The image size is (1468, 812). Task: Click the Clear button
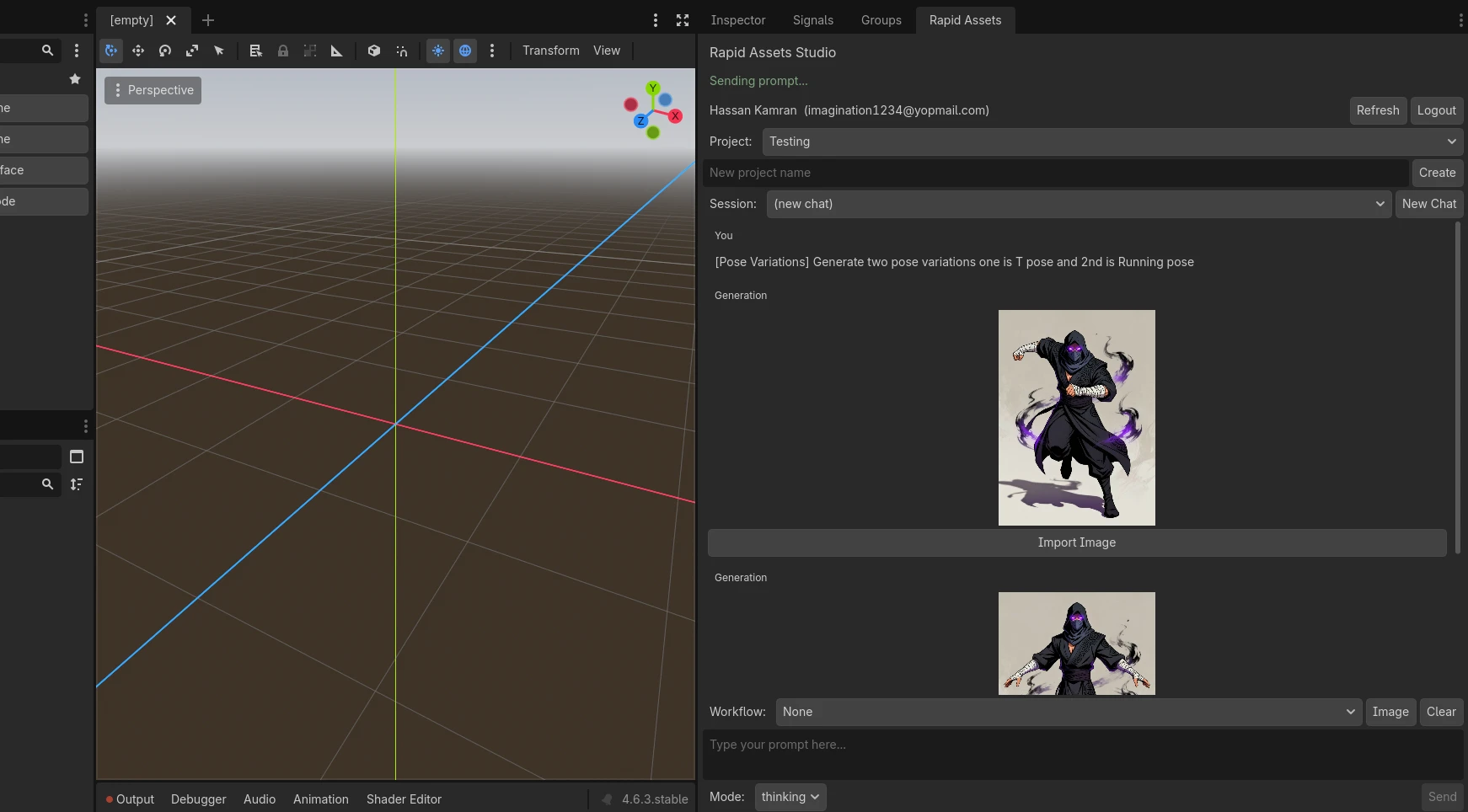point(1441,712)
